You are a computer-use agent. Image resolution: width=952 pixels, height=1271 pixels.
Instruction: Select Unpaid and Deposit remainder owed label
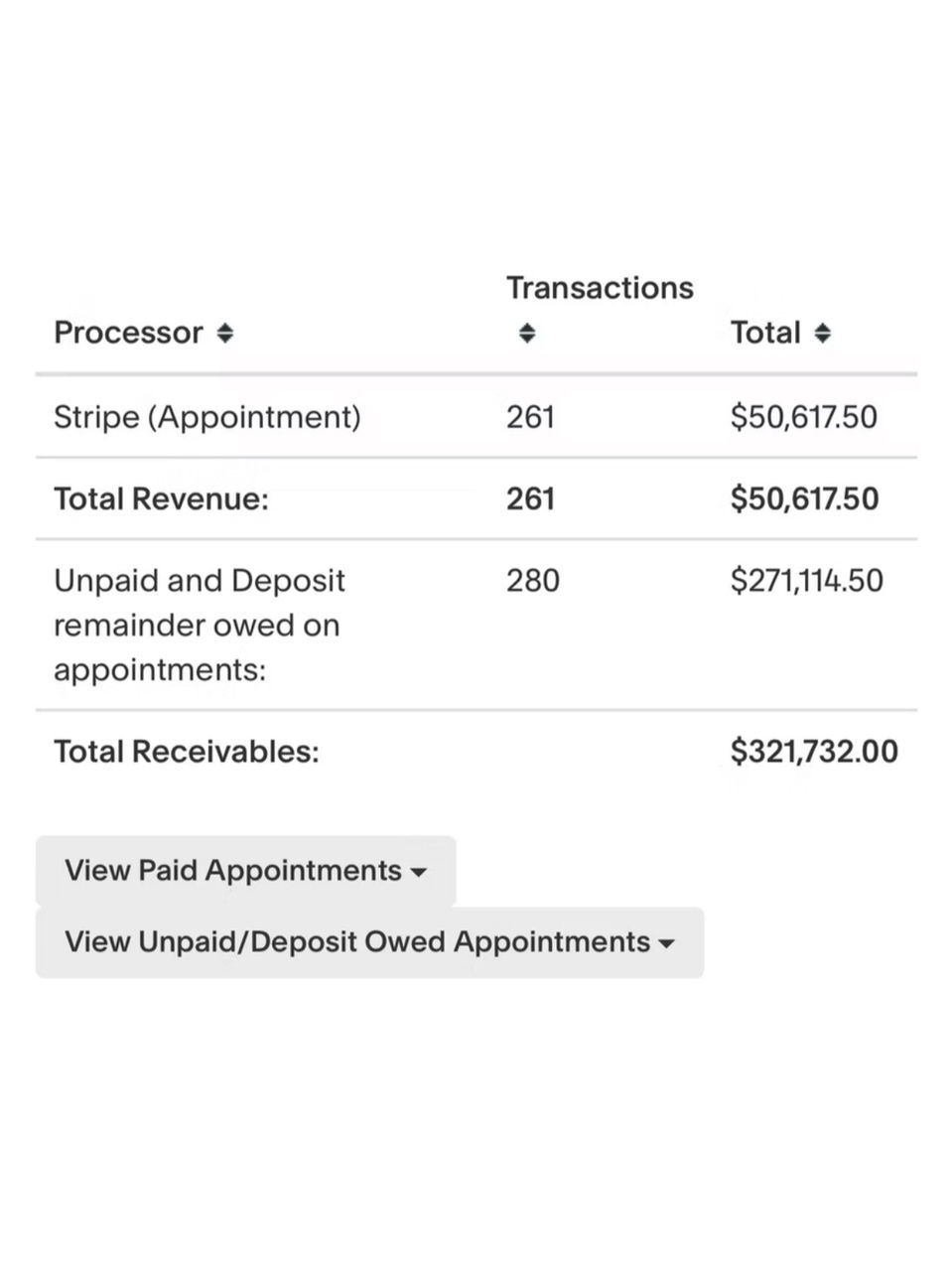tap(200, 626)
